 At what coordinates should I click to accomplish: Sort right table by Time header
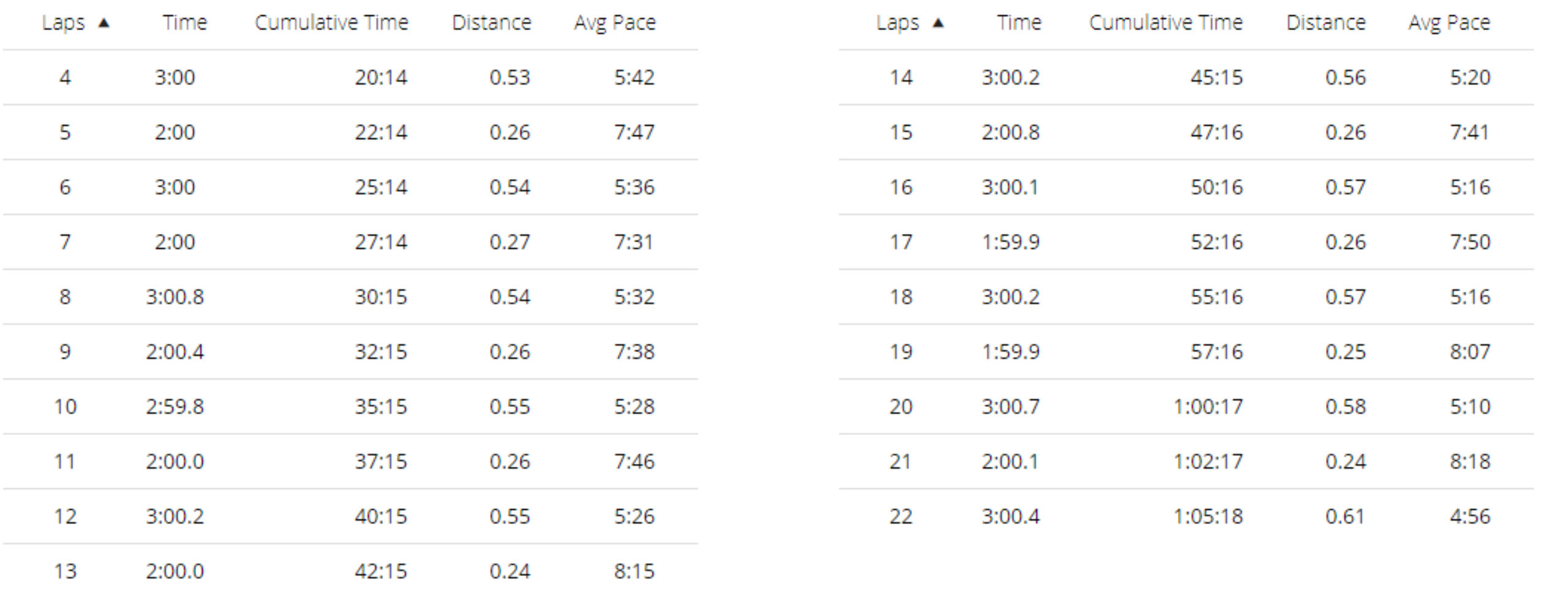click(1019, 23)
